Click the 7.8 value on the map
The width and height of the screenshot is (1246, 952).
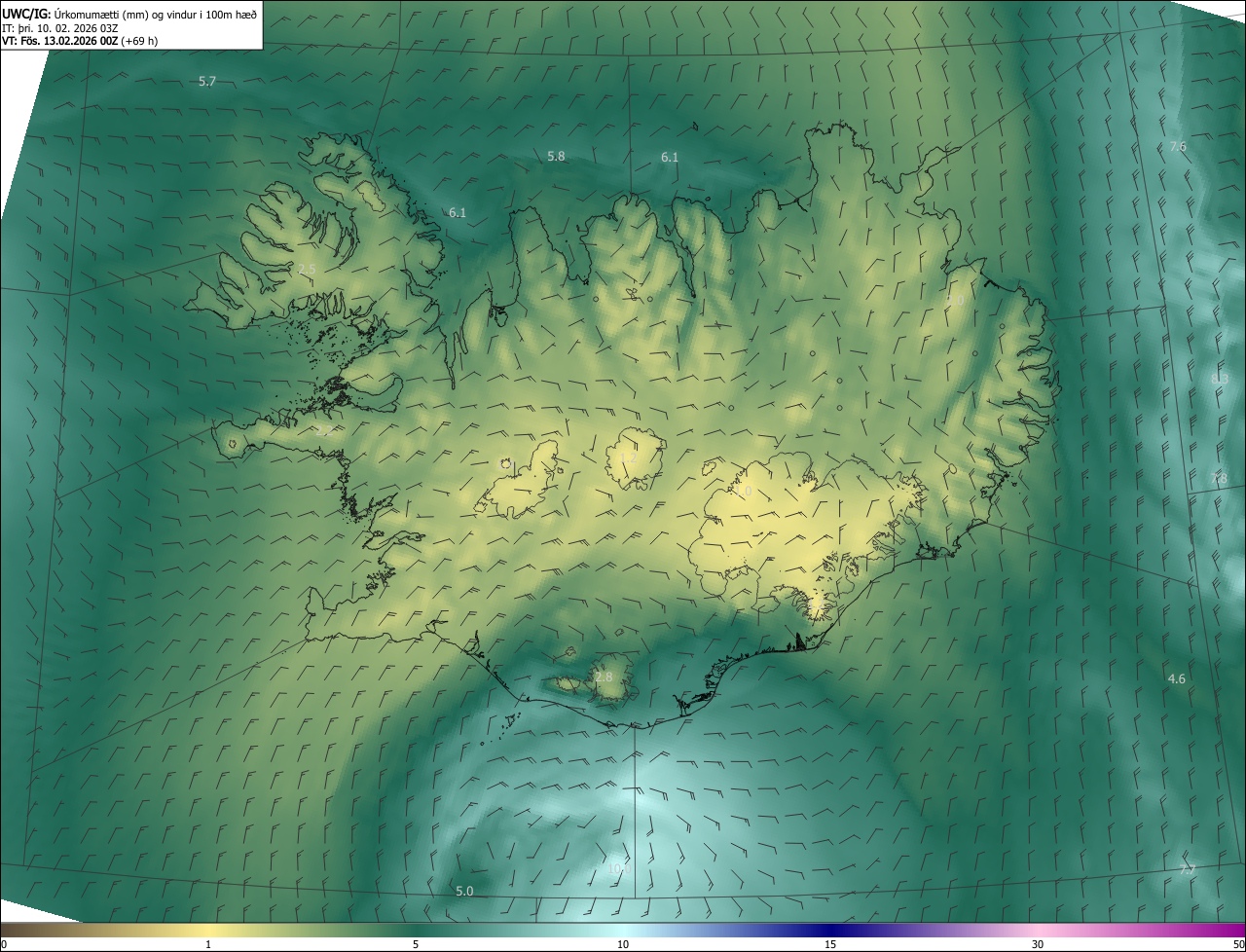[x=1219, y=479]
